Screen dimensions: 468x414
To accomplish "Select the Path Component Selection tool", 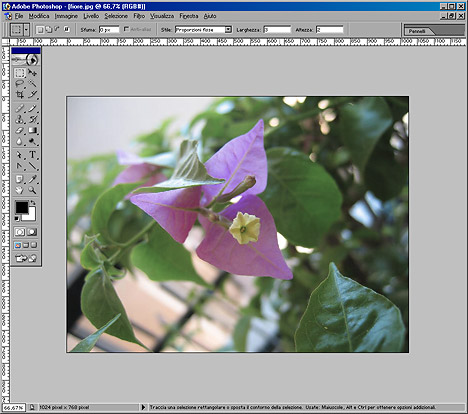I will (20, 155).
